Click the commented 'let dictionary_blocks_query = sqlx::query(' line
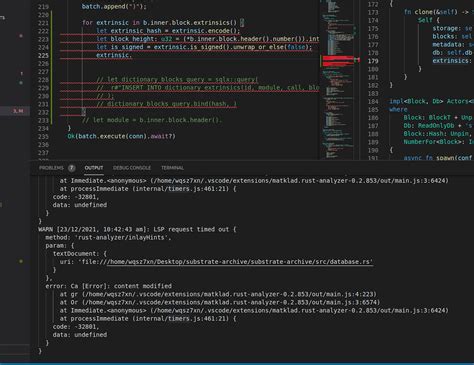 click(177, 80)
